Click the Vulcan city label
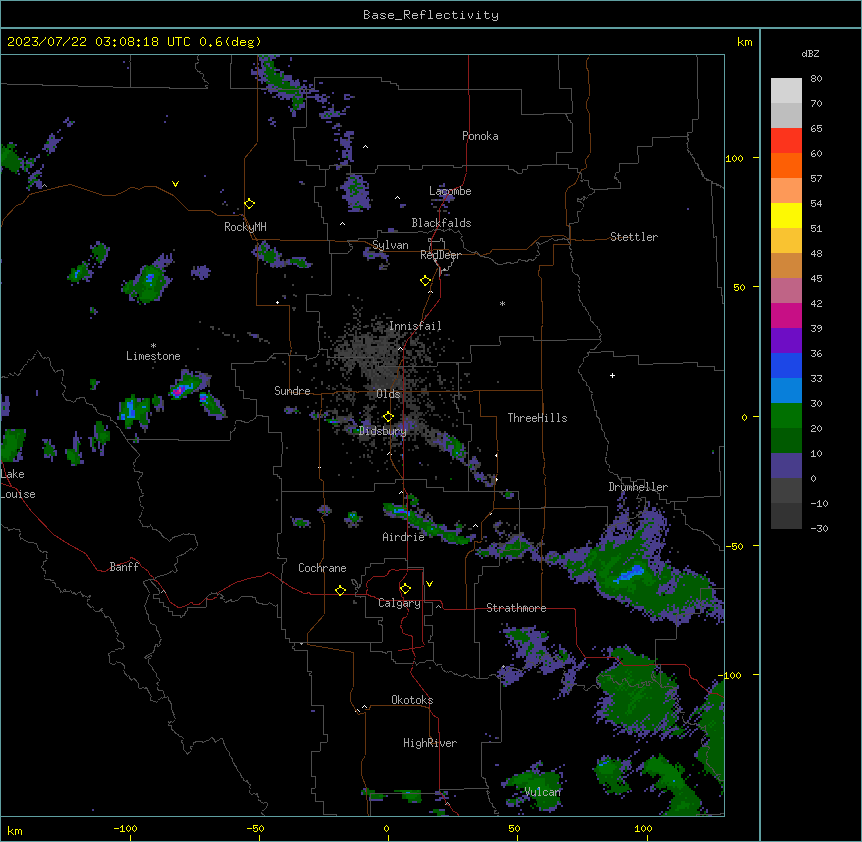This screenshot has width=862, height=842. [542, 792]
